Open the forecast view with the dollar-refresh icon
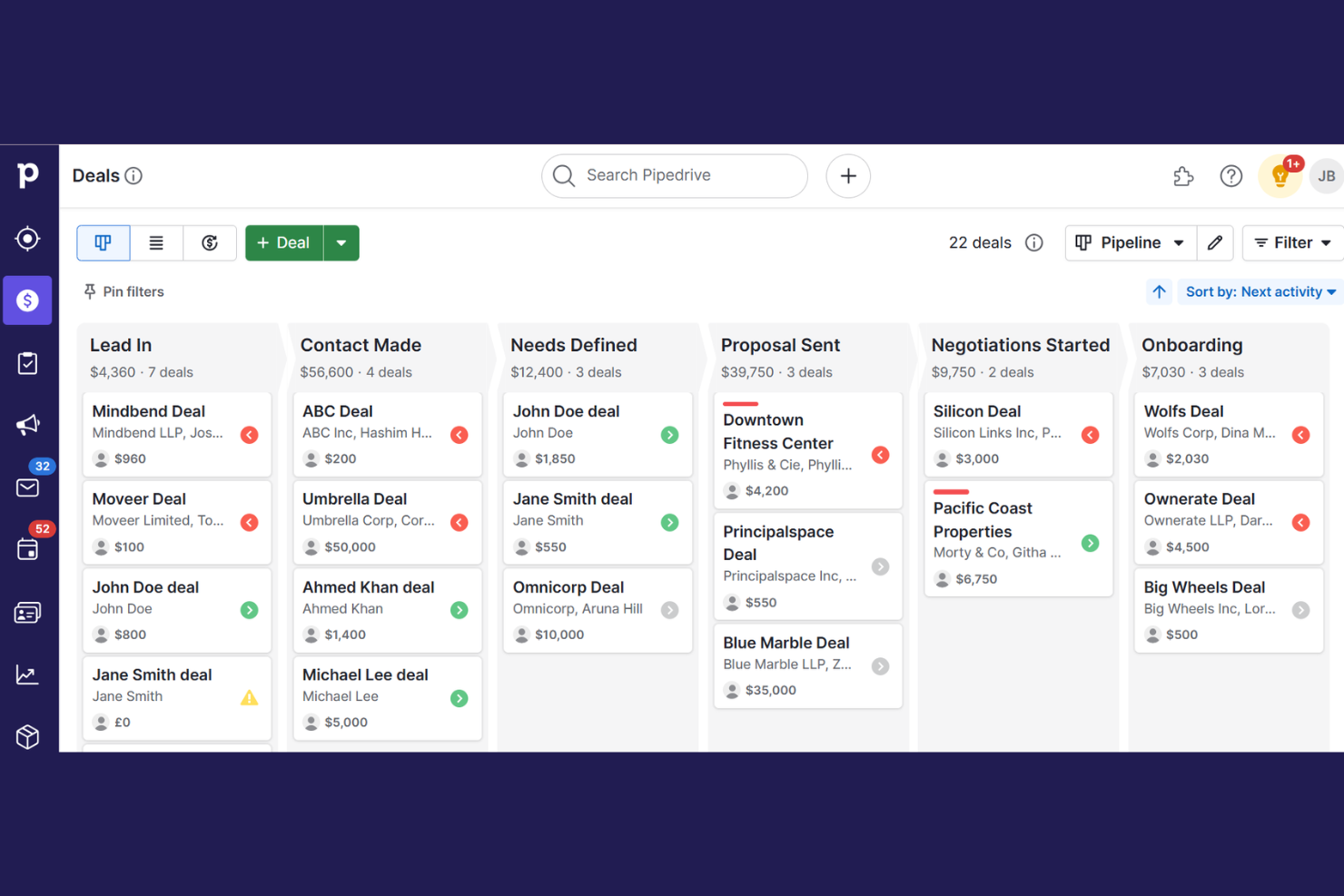1344x896 pixels. point(210,242)
